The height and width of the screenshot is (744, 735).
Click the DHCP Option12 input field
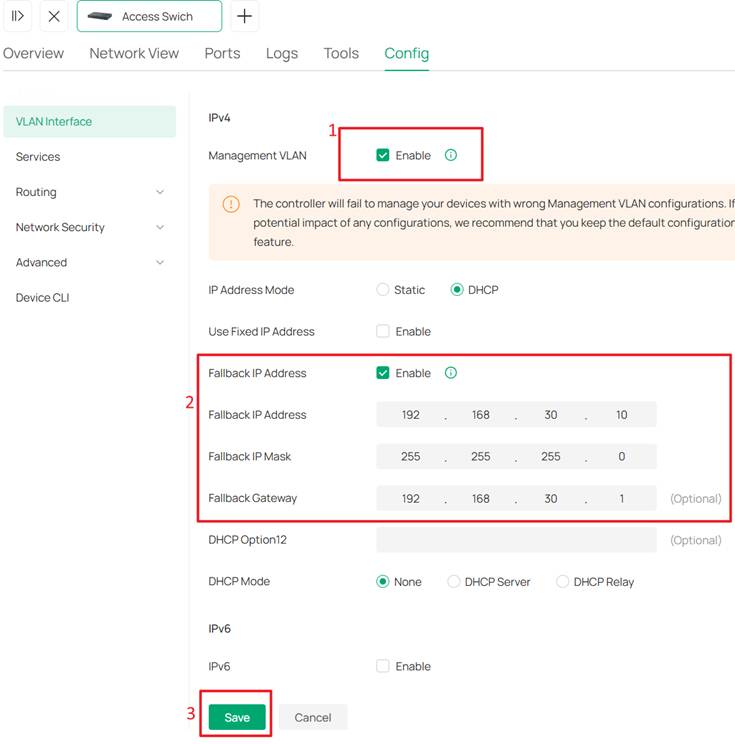[516, 540]
